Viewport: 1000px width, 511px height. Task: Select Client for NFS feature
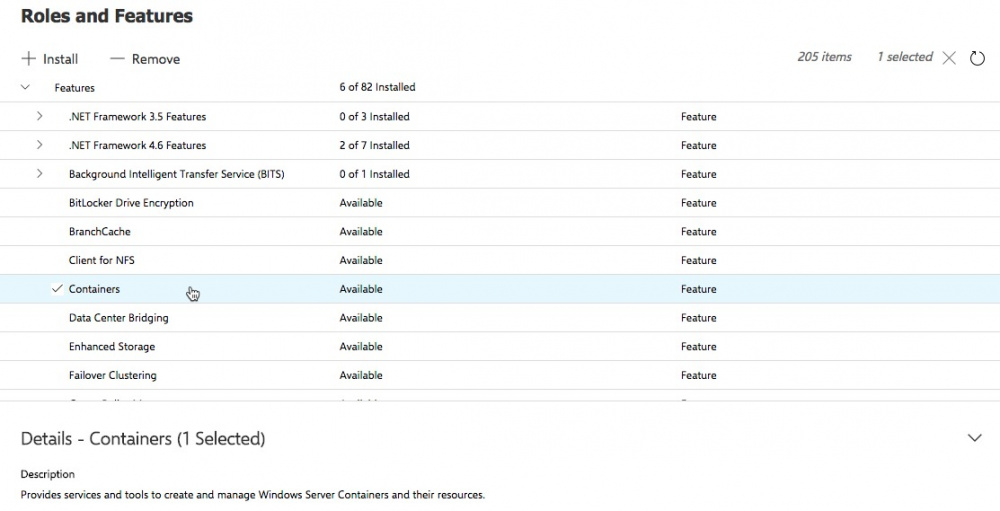102,261
